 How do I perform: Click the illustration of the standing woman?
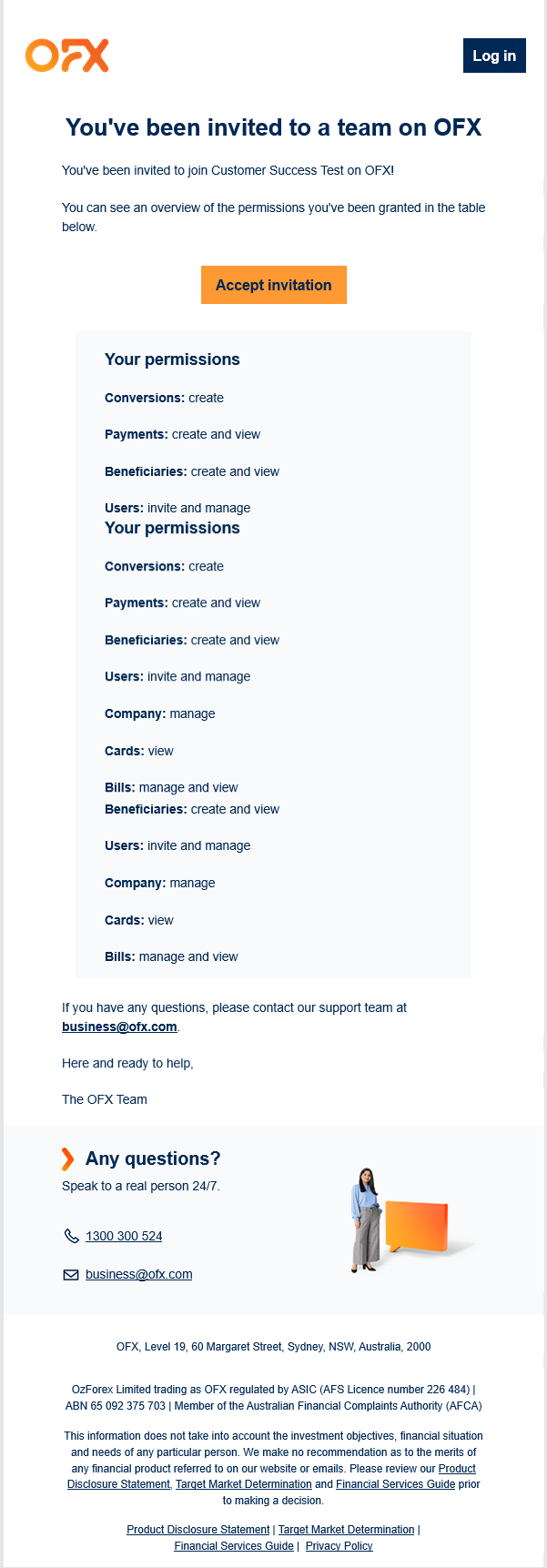coord(366,1219)
